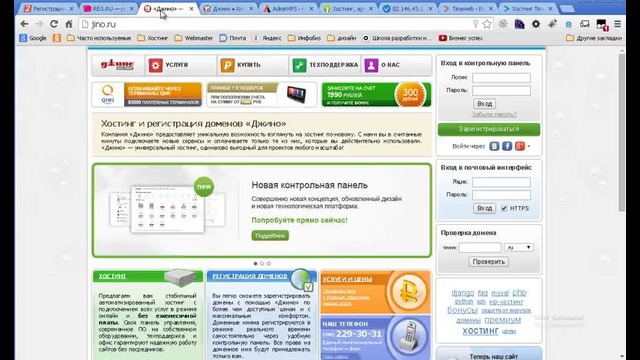Click the Вход button for control panel
The height and width of the screenshot is (360, 640).
pos(484,104)
